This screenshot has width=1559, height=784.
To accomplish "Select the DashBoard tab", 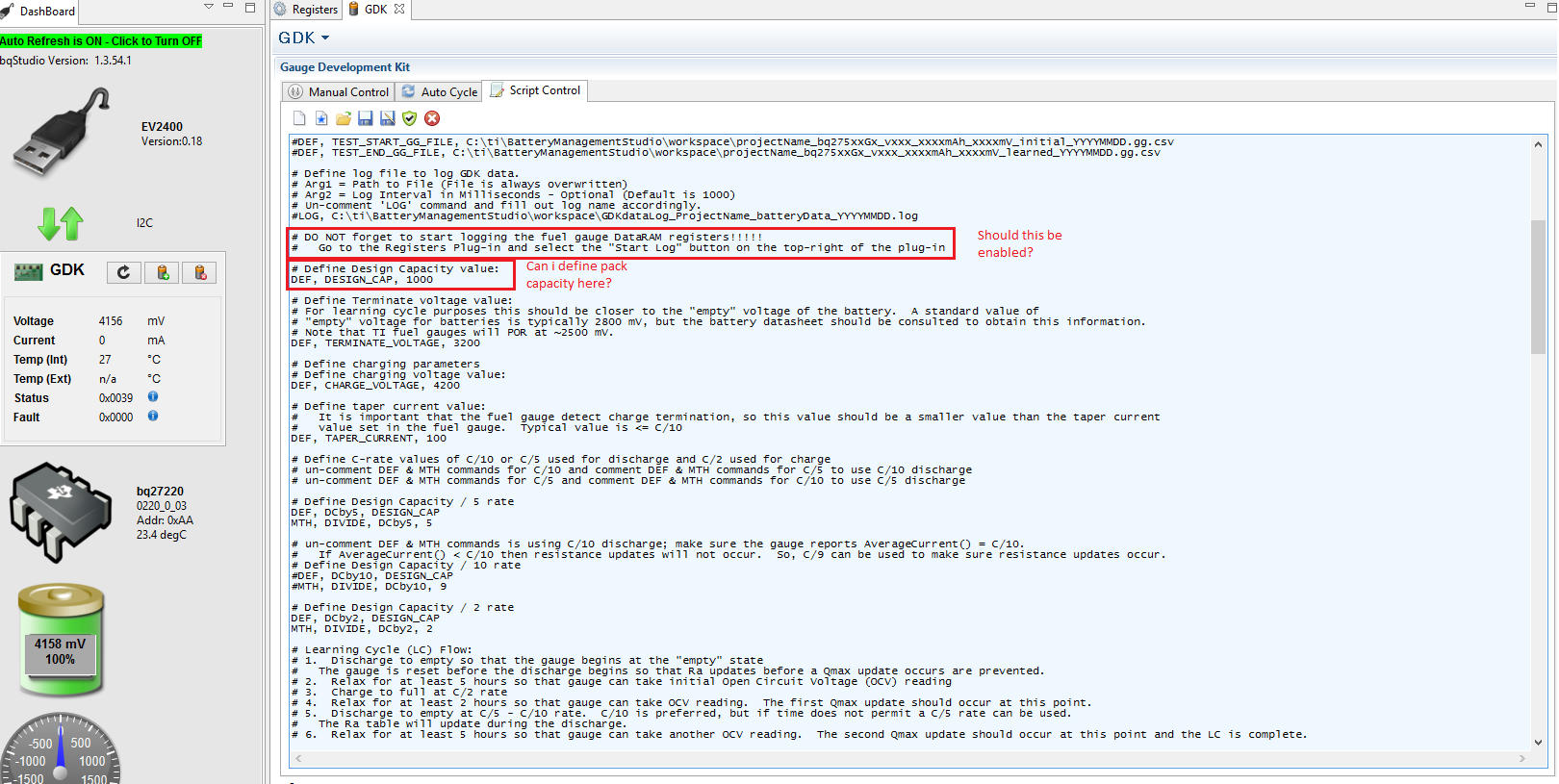I will (38, 12).
